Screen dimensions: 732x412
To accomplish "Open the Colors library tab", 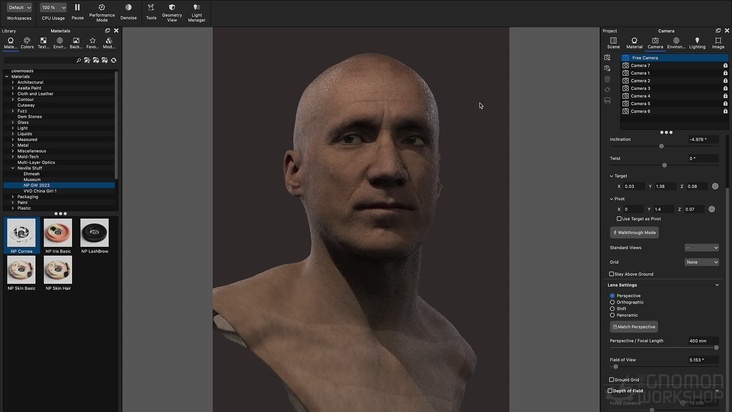I will tap(27, 43).
